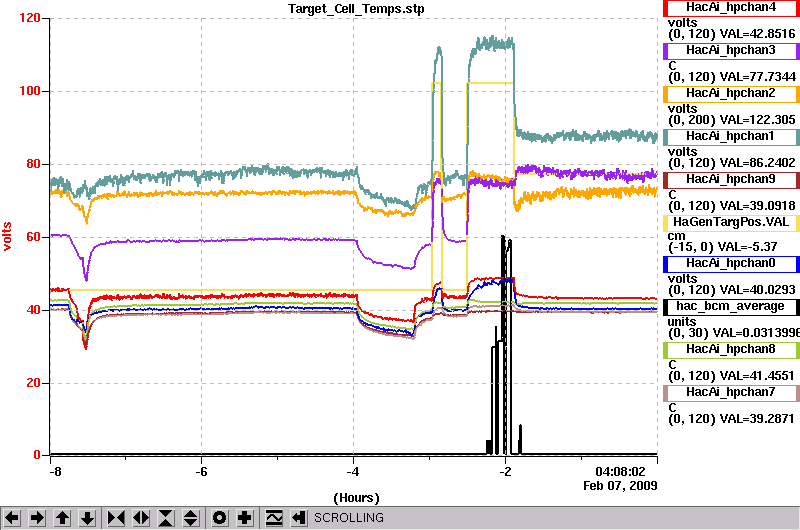This screenshot has width=800, height=530.
Task: Click the 'units' label under hac_bcm_average
Action: point(682,322)
